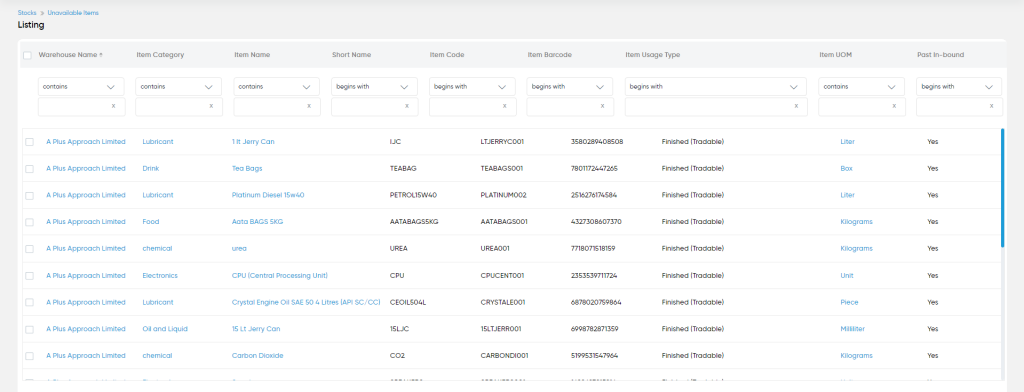The image size is (1024, 392).
Task: Click the barcode 7801172447265
Action: tap(594, 169)
